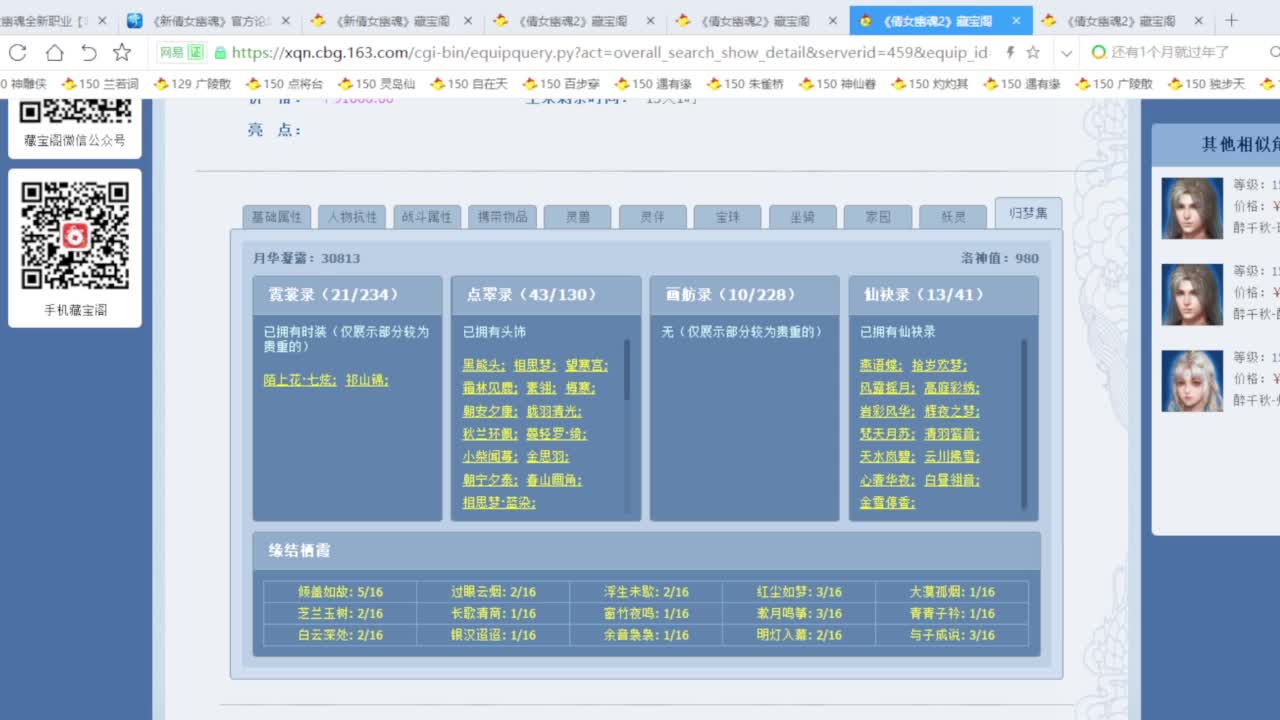Switch to the 《新倩女幽魂》藏宝阁 browser tab
This screenshot has height=720, width=1280.
[392, 20]
